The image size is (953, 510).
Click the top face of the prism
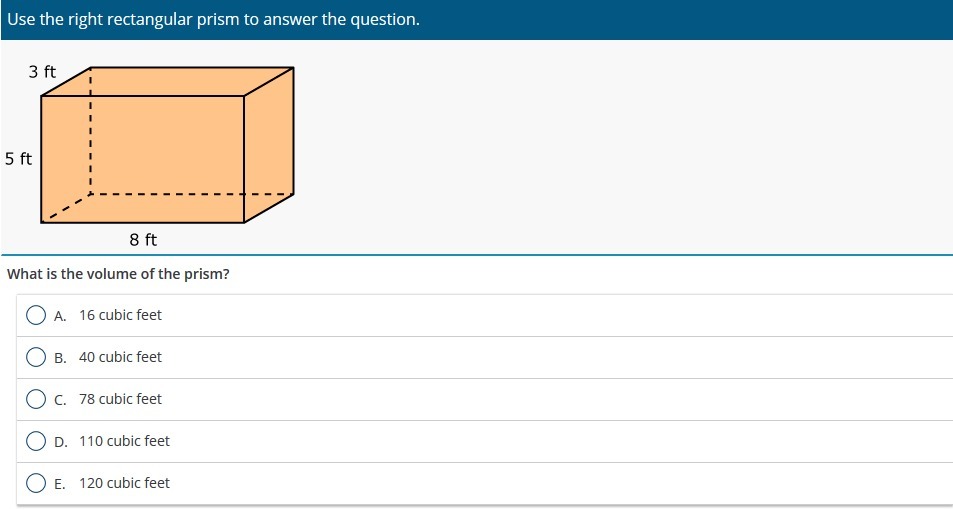tap(168, 81)
